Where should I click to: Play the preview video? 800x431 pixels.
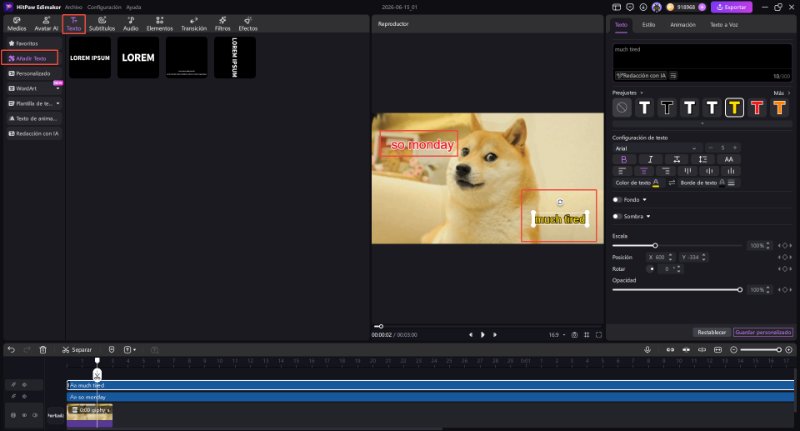click(483, 335)
